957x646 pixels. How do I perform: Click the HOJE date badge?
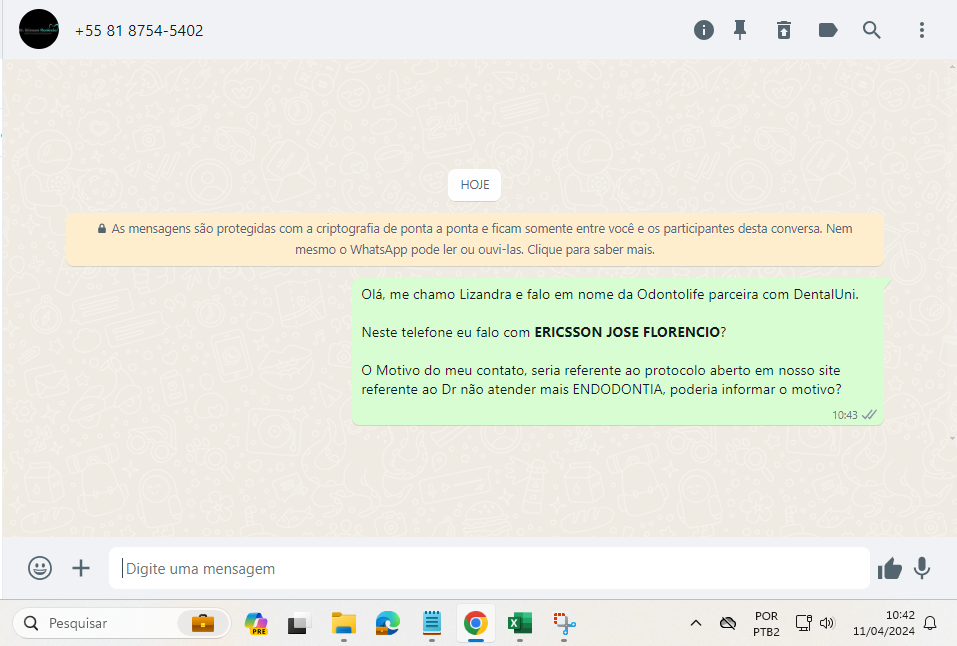475,185
